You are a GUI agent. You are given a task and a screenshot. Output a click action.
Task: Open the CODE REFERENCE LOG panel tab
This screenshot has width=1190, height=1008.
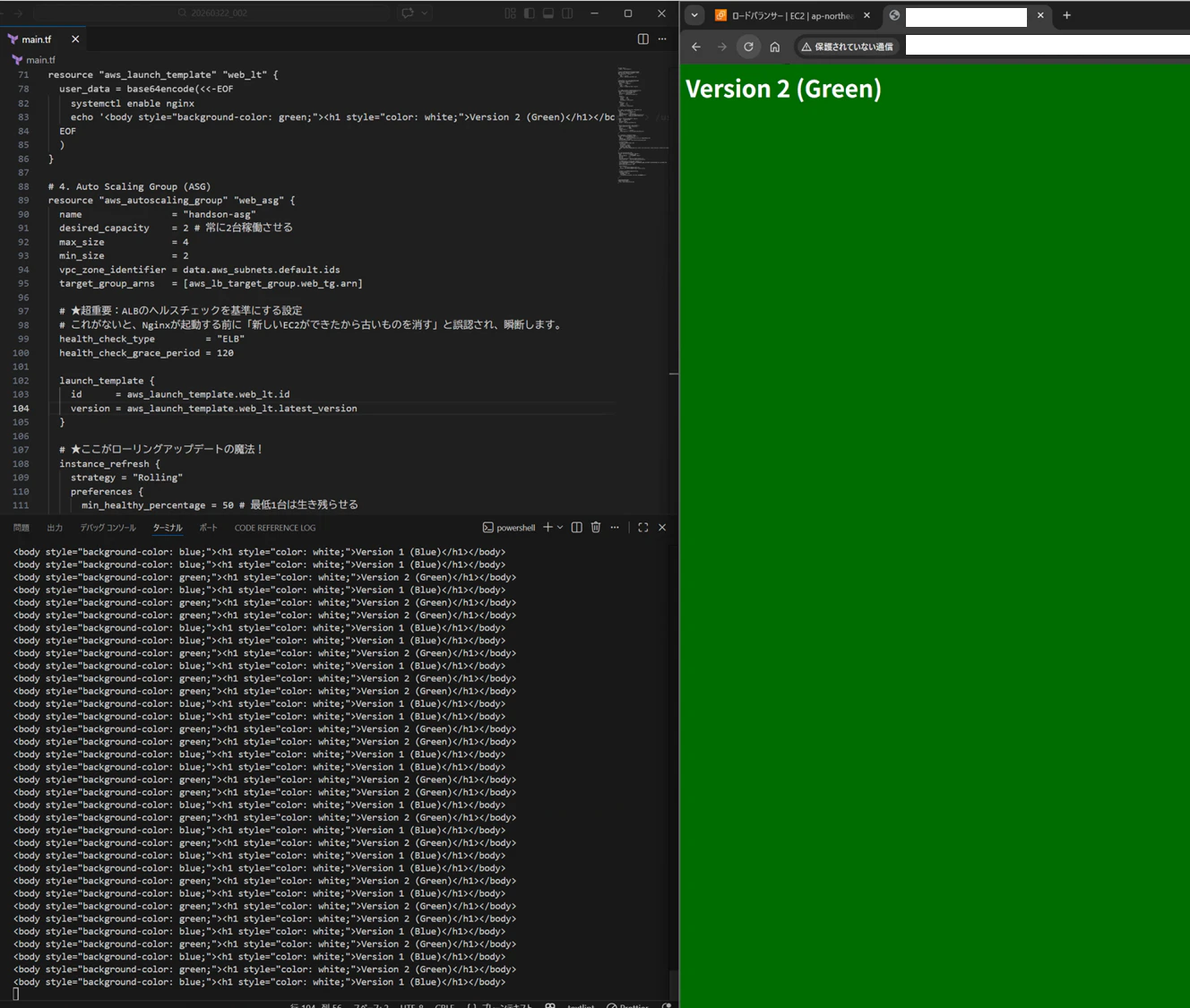tap(275, 528)
